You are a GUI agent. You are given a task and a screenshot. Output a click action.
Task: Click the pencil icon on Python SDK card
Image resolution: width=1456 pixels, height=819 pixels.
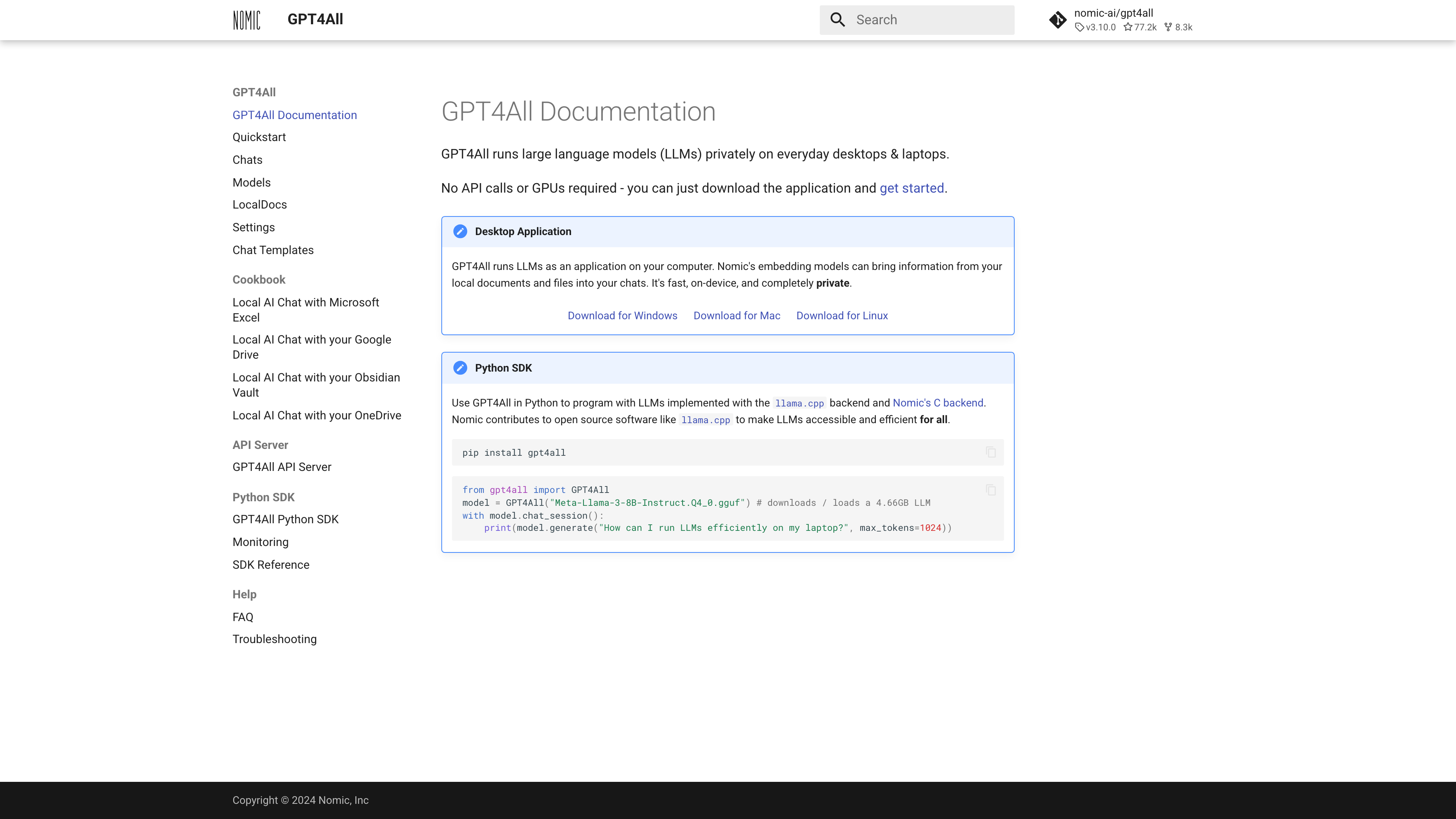pos(460,367)
